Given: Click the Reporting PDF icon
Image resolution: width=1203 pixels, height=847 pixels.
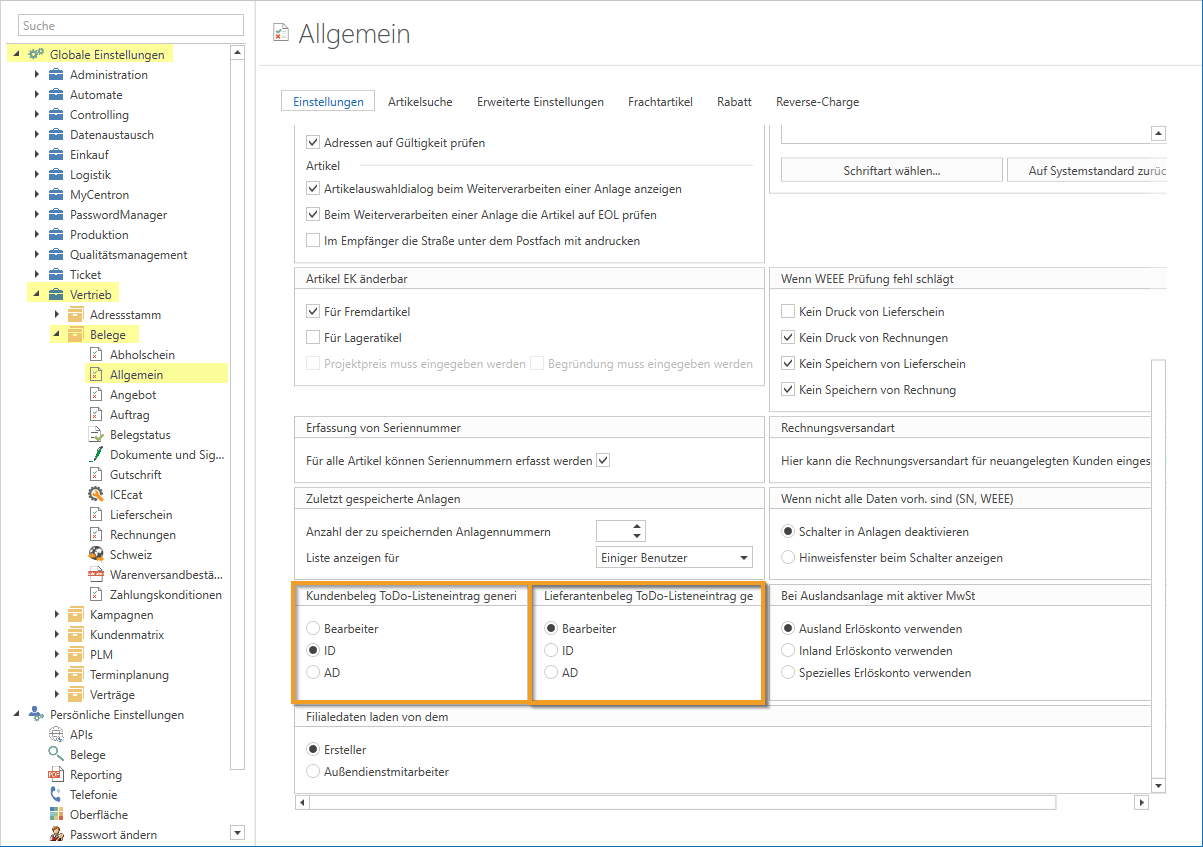Looking at the screenshot, I should click(56, 774).
